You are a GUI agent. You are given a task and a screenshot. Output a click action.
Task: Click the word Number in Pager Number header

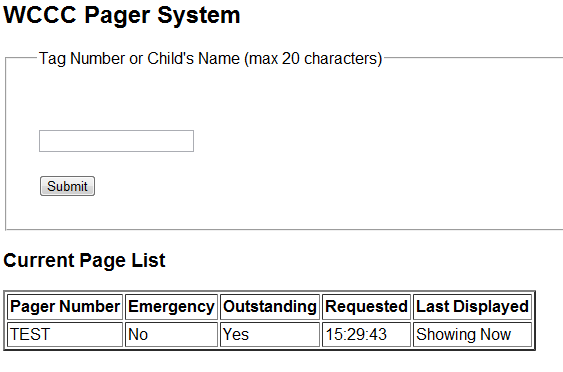coord(90,307)
